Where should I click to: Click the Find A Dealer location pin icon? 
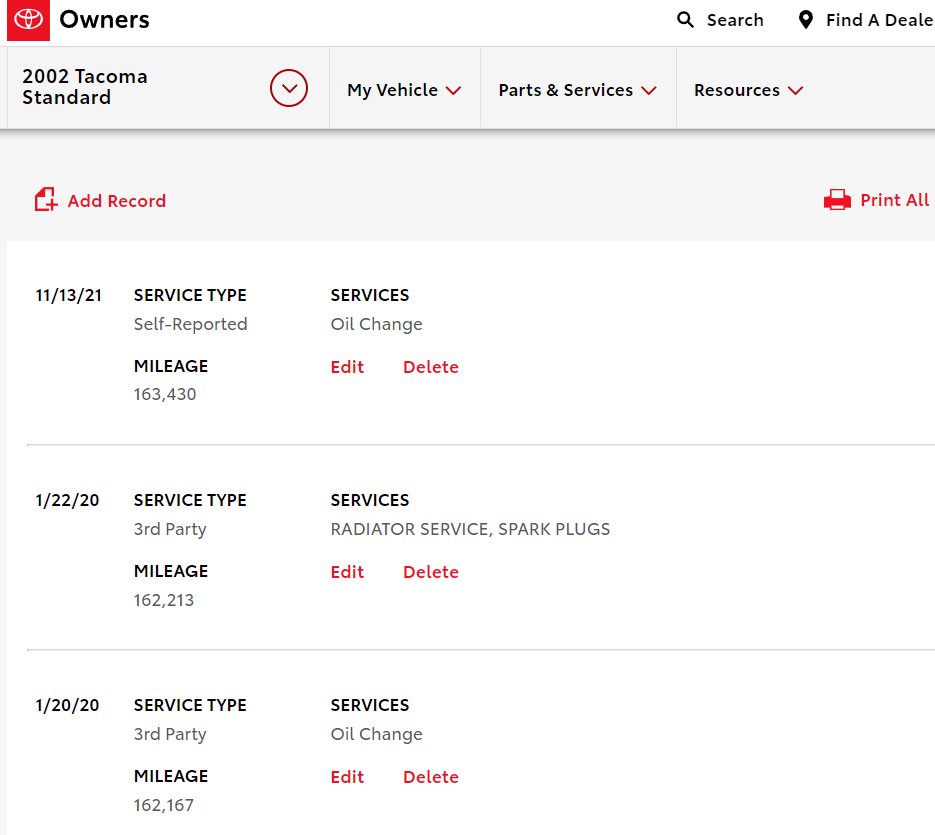click(806, 20)
